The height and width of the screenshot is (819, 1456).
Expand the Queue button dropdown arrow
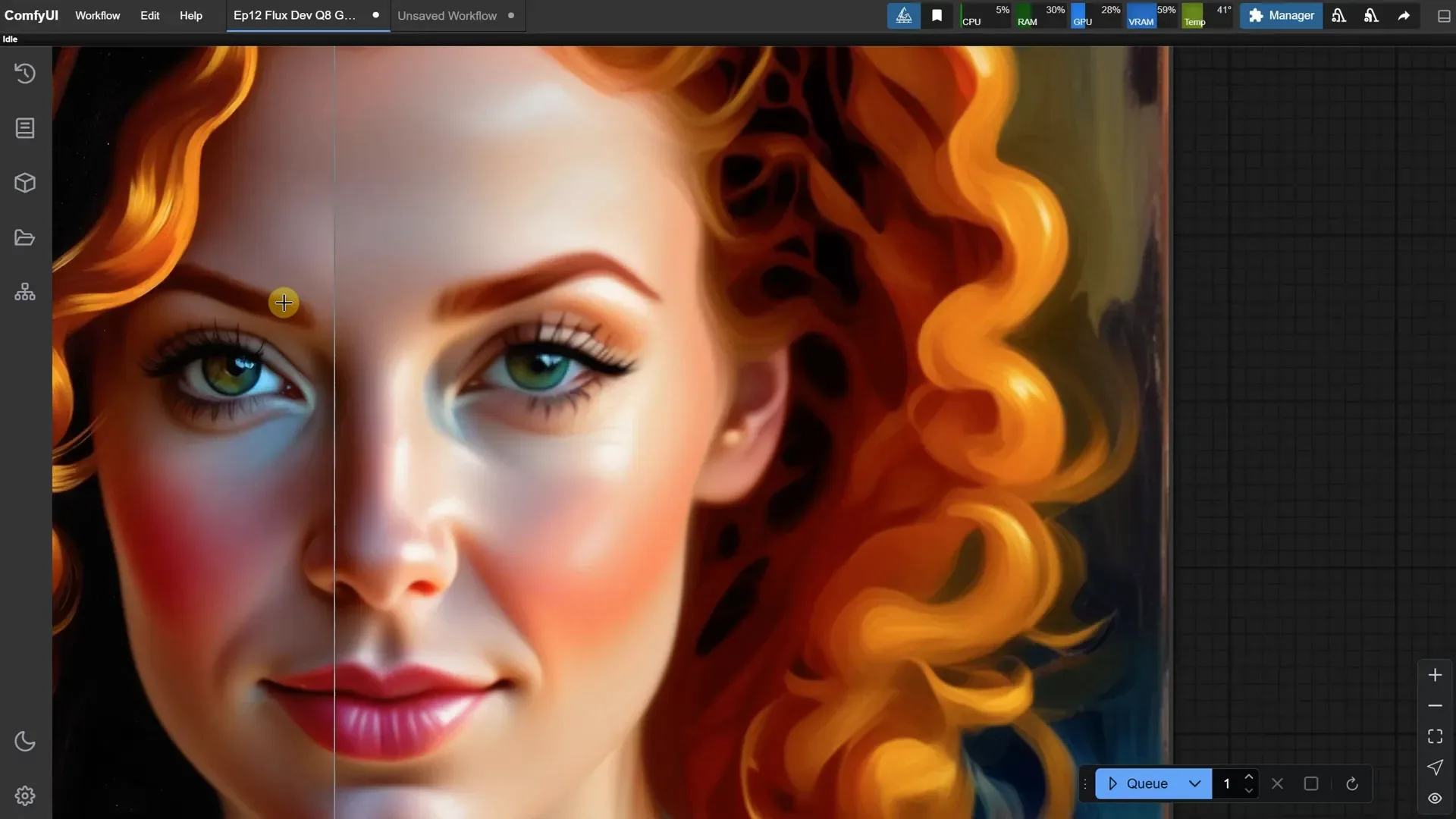click(x=1195, y=783)
